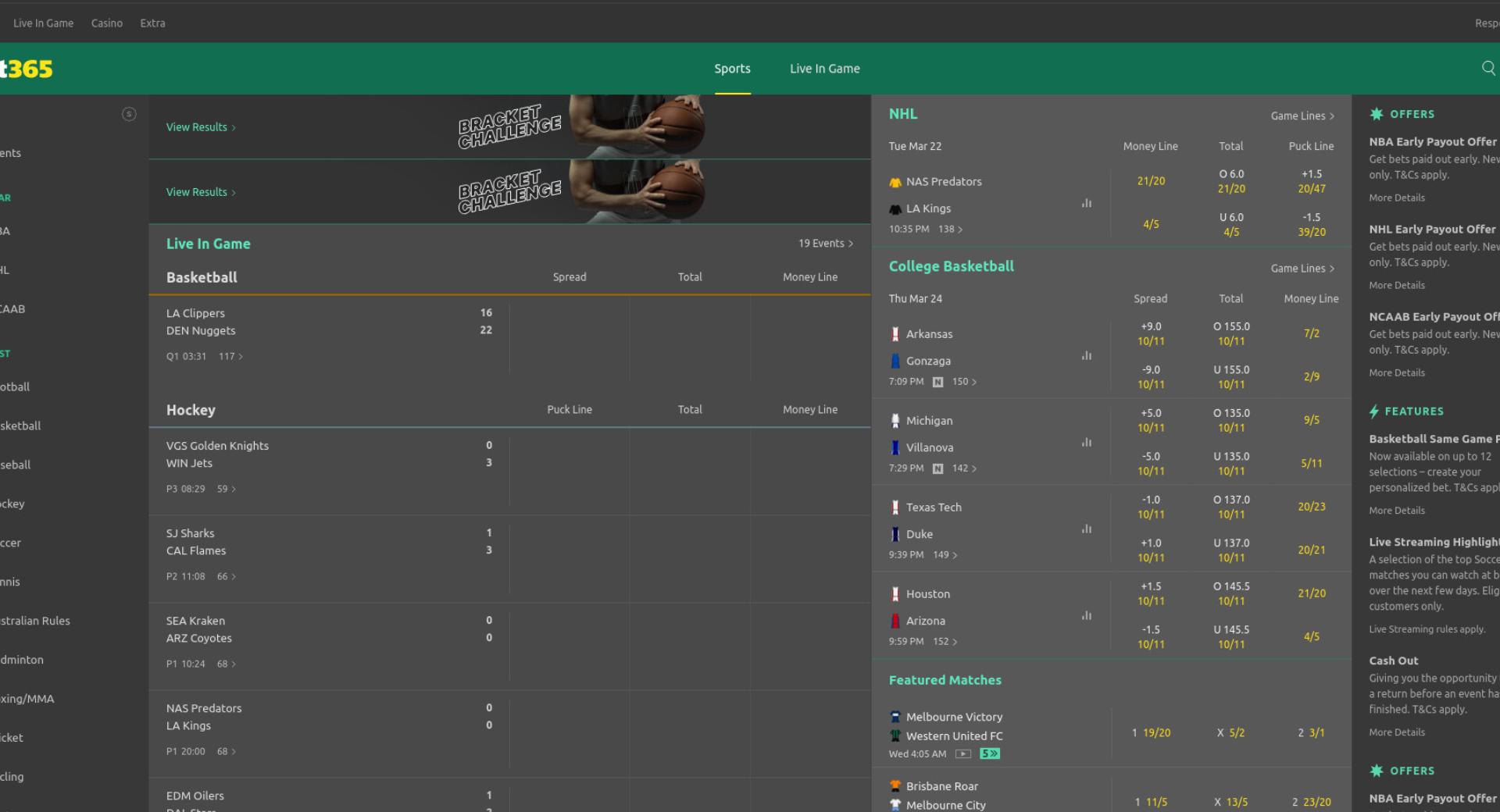
Task: Click the Arkansas jersey icon
Action: tap(895, 334)
